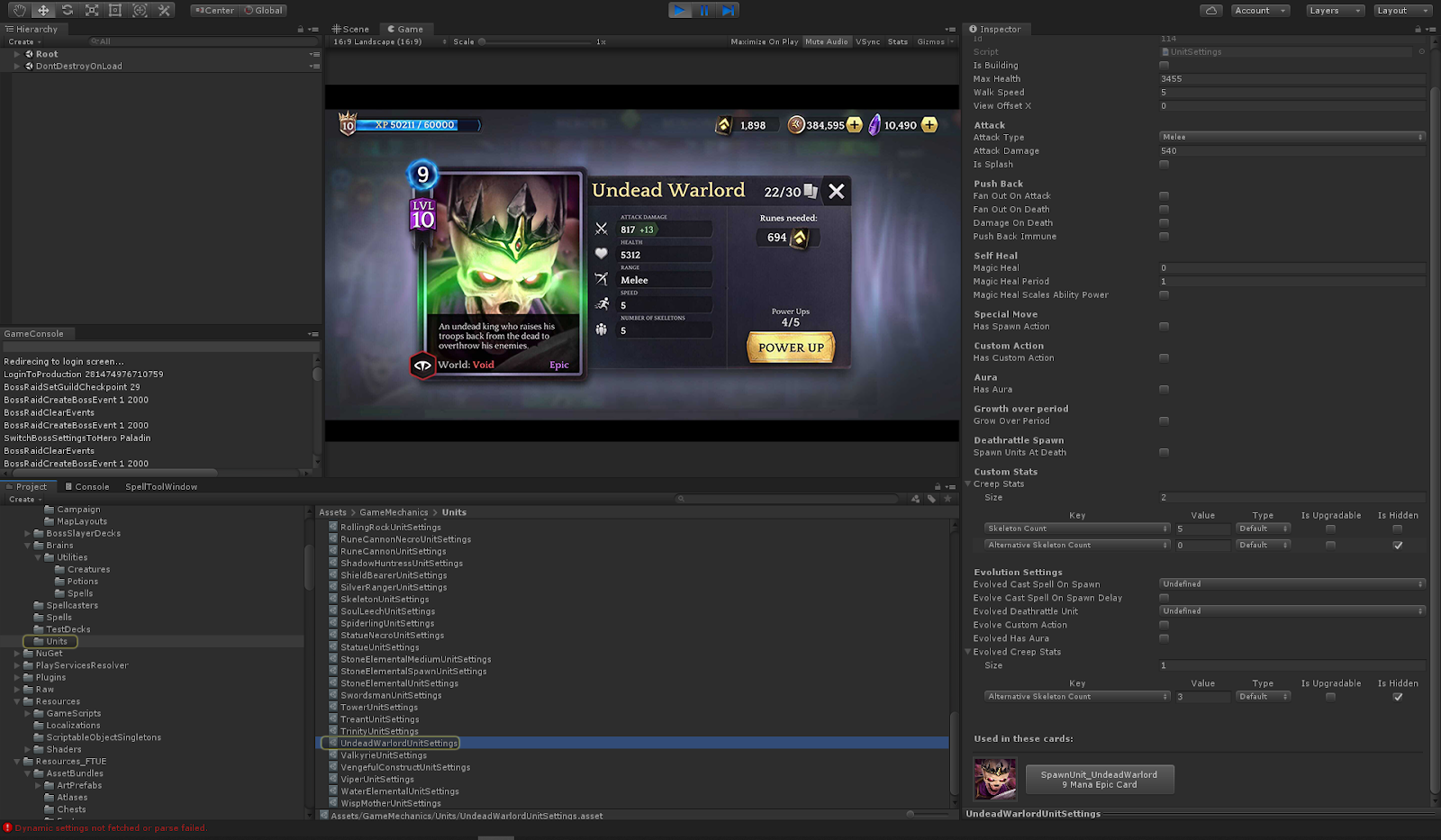The height and width of the screenshot is (840, 1441).
Task: Select the Rect transform tool
Action: (x=115, y=10)
